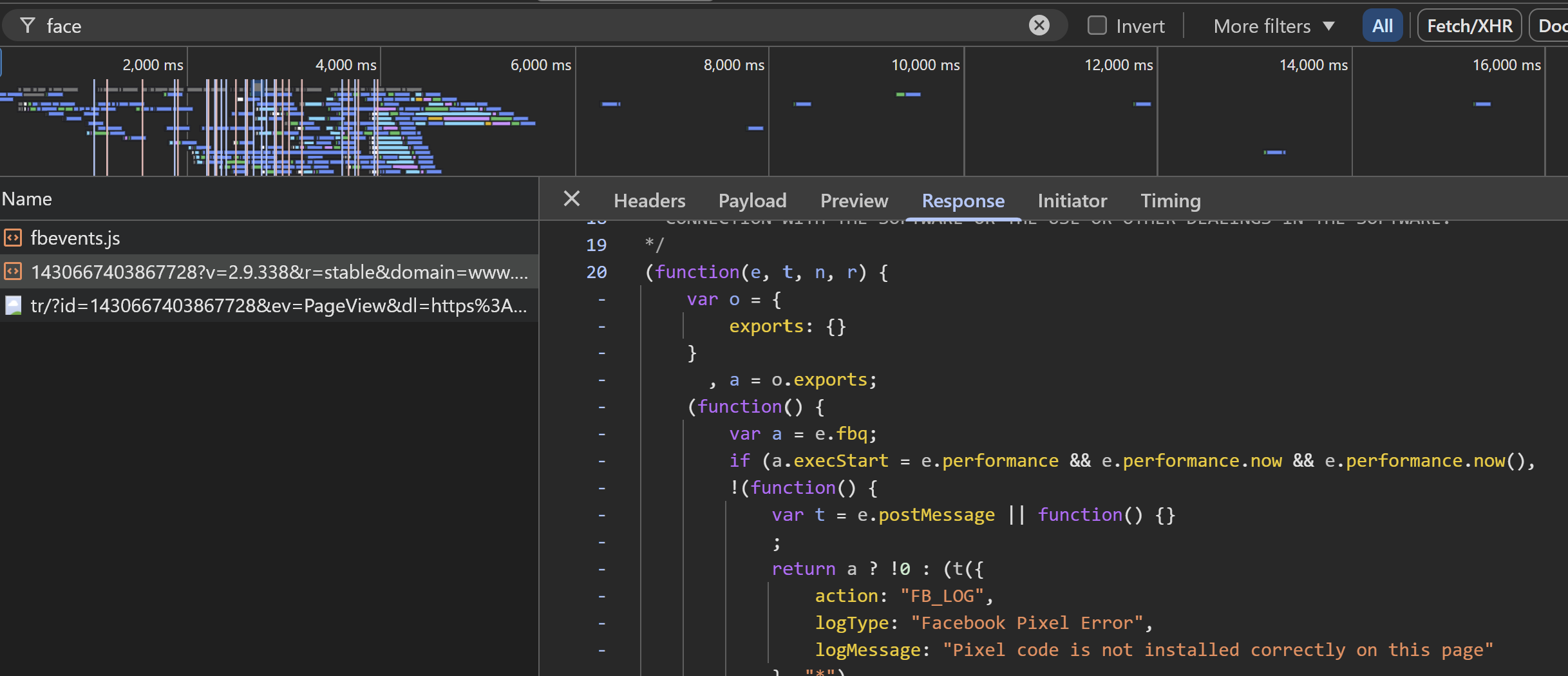
Task: Enable the Invert checkbox
Action: tap(1097, 26)
